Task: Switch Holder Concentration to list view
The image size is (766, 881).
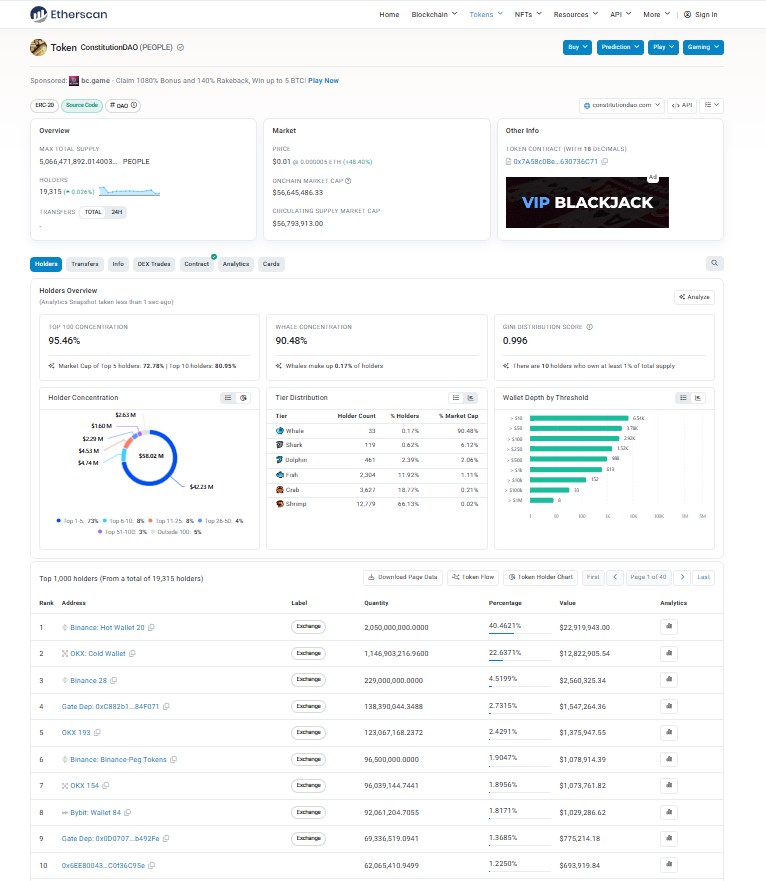Action: pyautogui.click(x=228, y=398)
